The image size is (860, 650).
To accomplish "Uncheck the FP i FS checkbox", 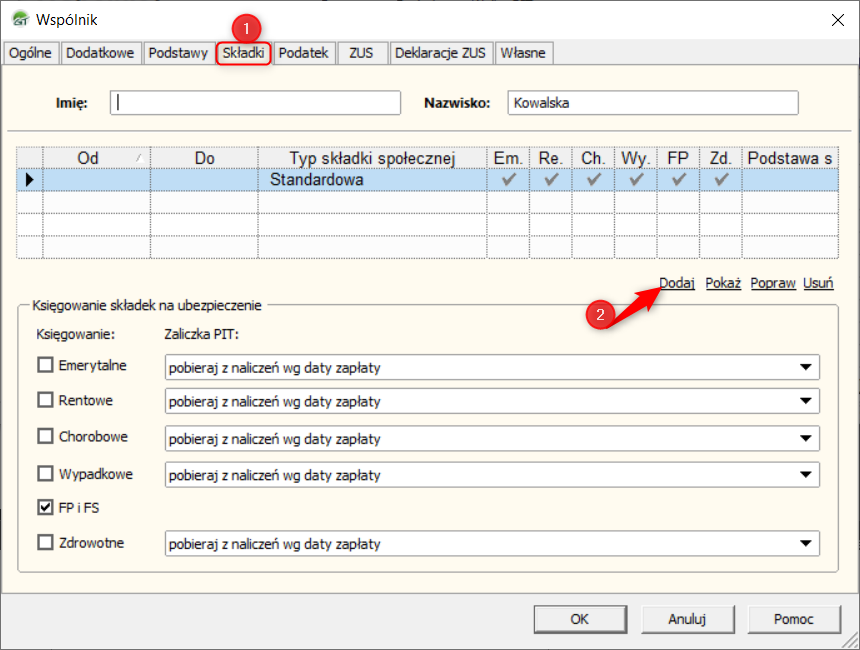I will point(46,507).
